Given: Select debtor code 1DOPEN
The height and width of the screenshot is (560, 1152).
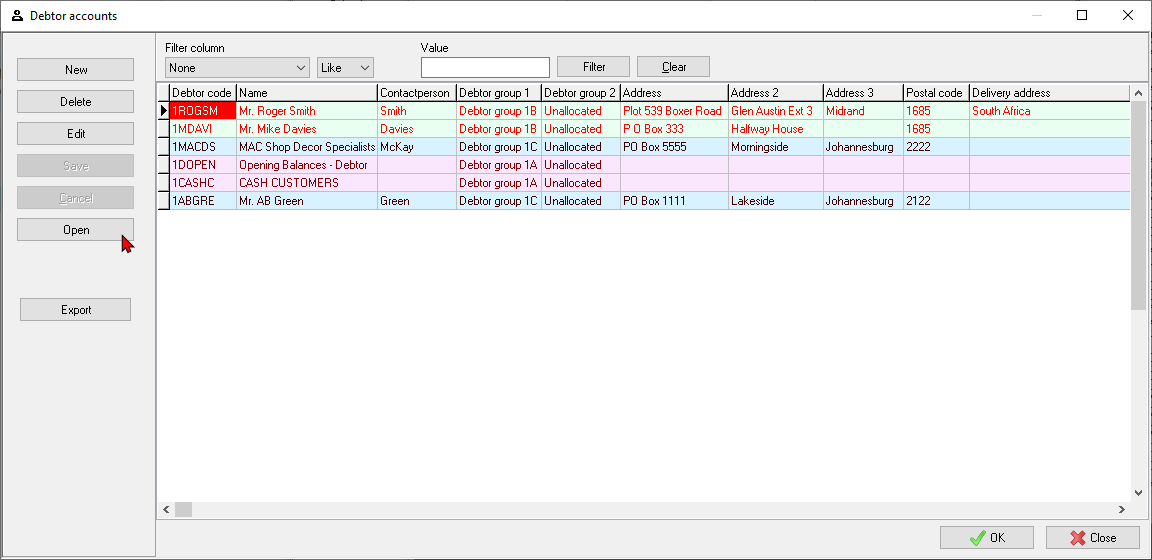Looking at the screenshot, I should 202,165.
